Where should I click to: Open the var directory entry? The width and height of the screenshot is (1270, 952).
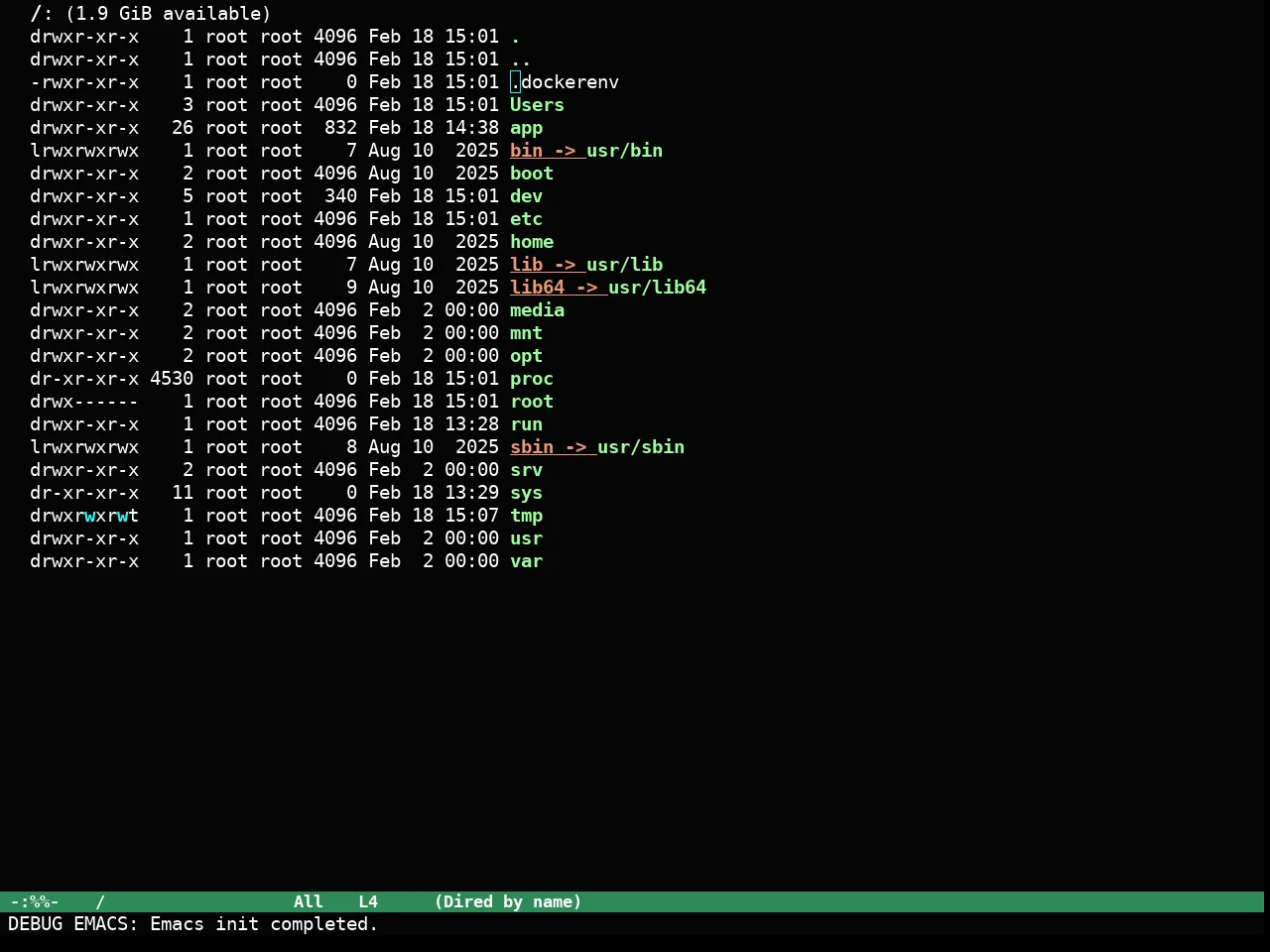coord(526,561)
